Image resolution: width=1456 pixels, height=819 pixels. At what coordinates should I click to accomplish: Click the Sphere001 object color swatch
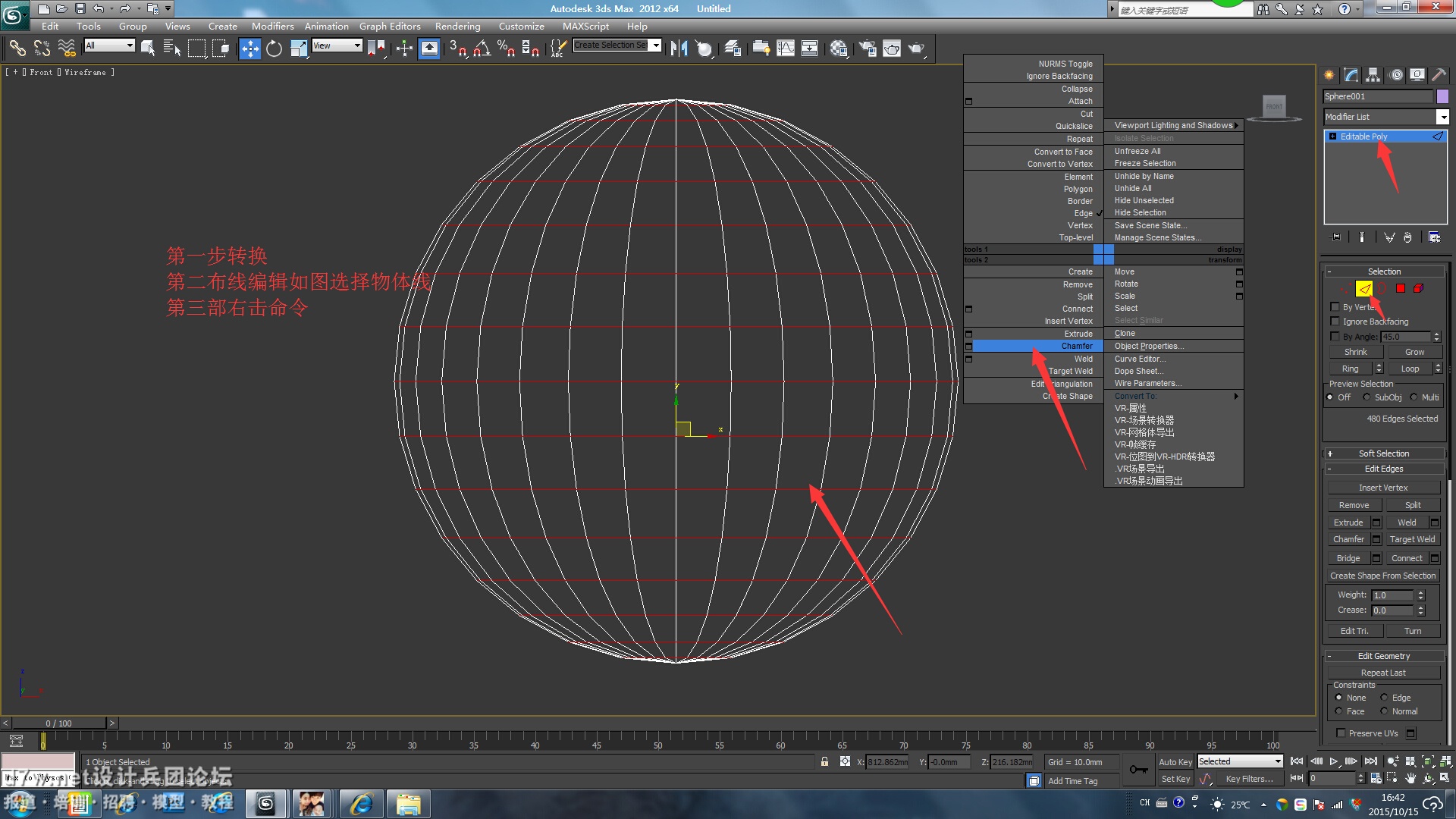[x=1442, y=96]
